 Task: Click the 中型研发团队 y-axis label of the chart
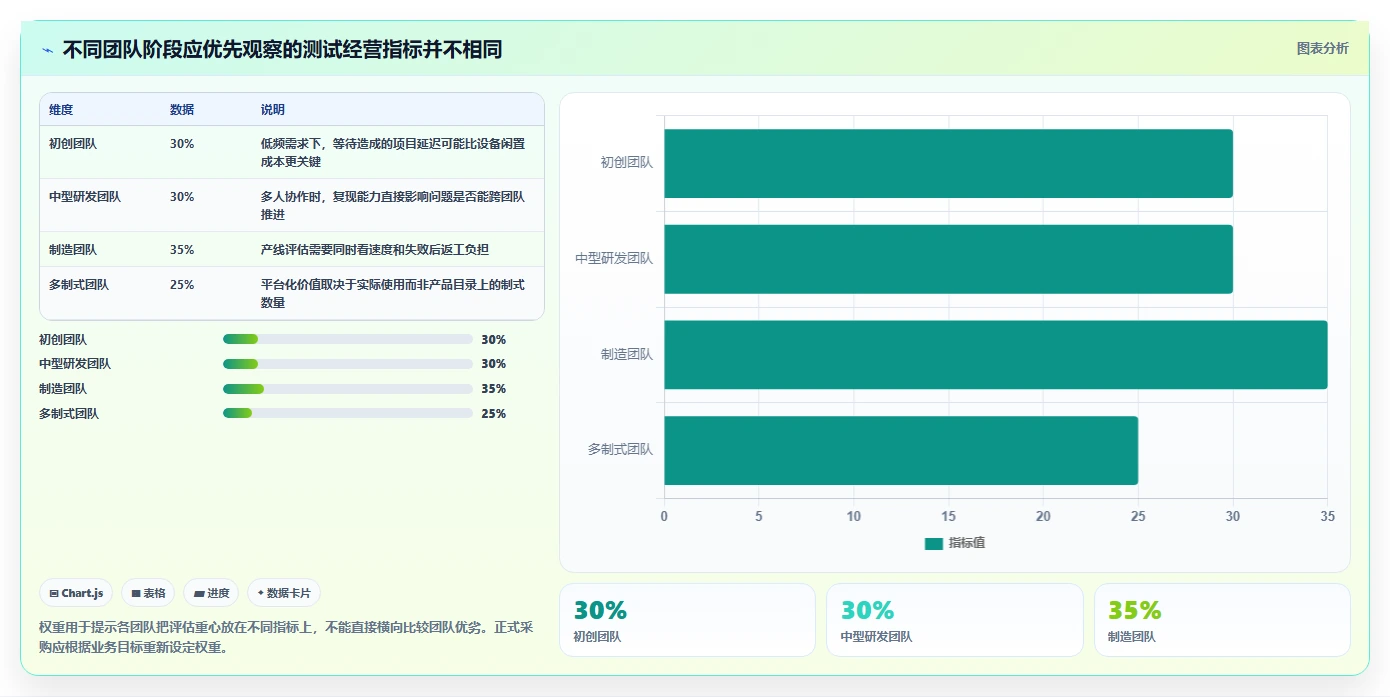pyautogui.click(x=614, y=259)
